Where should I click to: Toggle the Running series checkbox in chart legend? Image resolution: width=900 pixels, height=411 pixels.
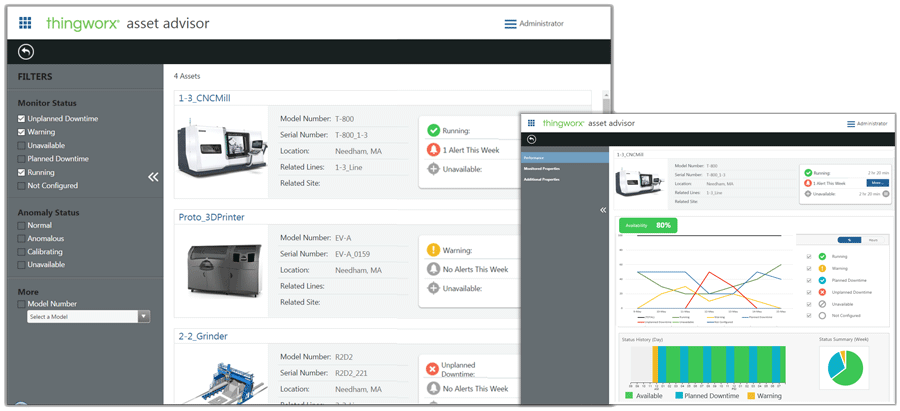click(x=809, y=257)
